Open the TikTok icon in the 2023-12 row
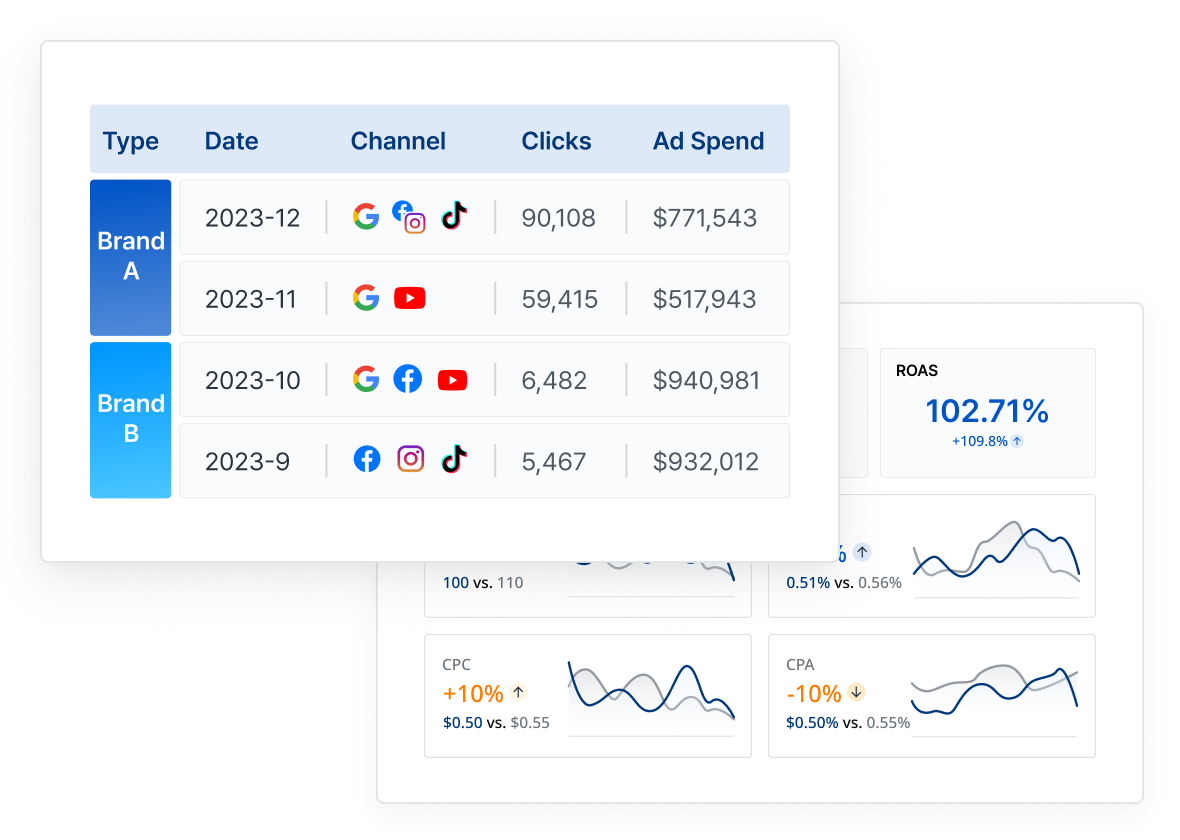 [x=453, y=215]
